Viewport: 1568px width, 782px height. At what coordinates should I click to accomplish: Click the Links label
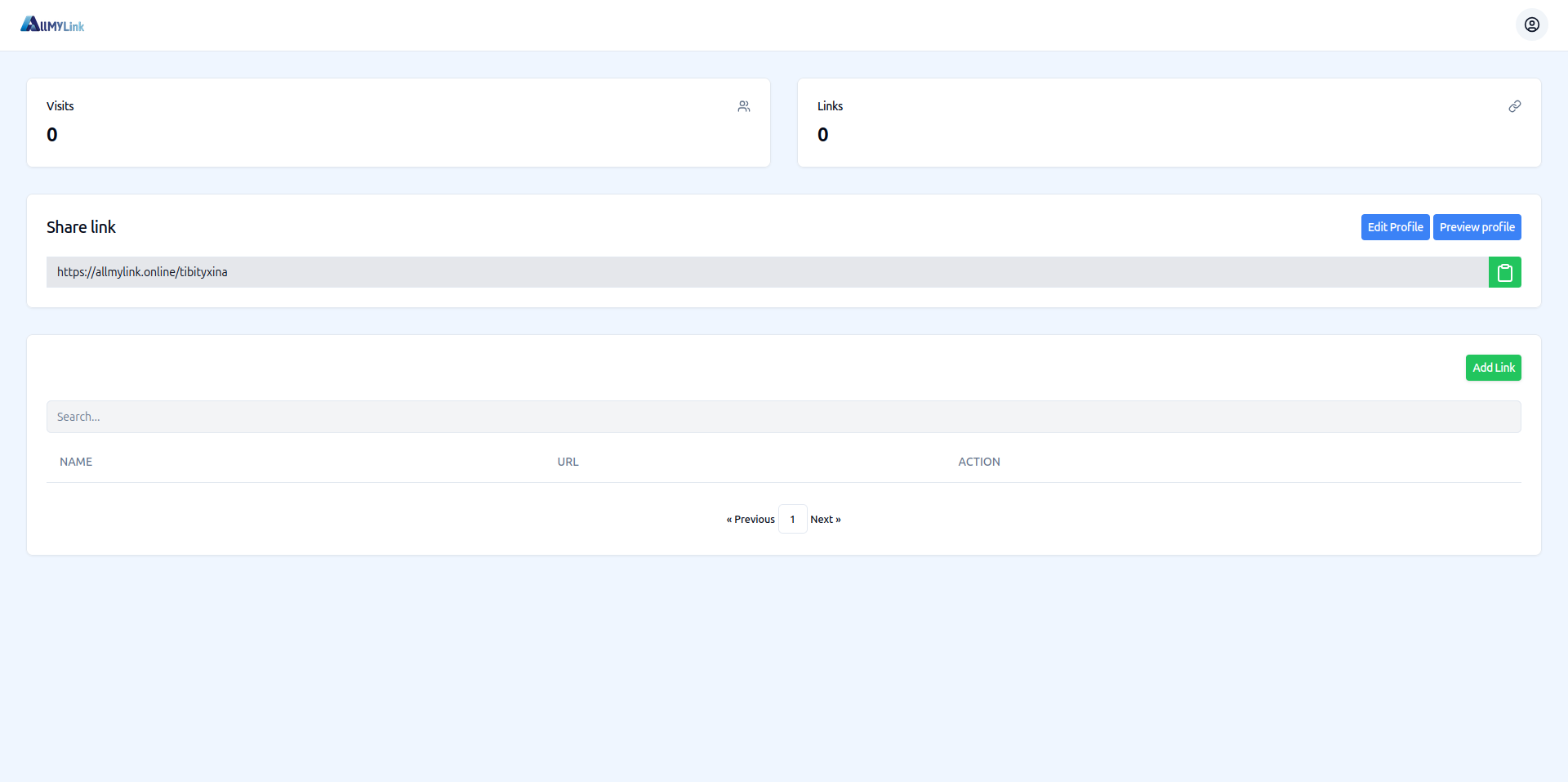click(830, 106)
